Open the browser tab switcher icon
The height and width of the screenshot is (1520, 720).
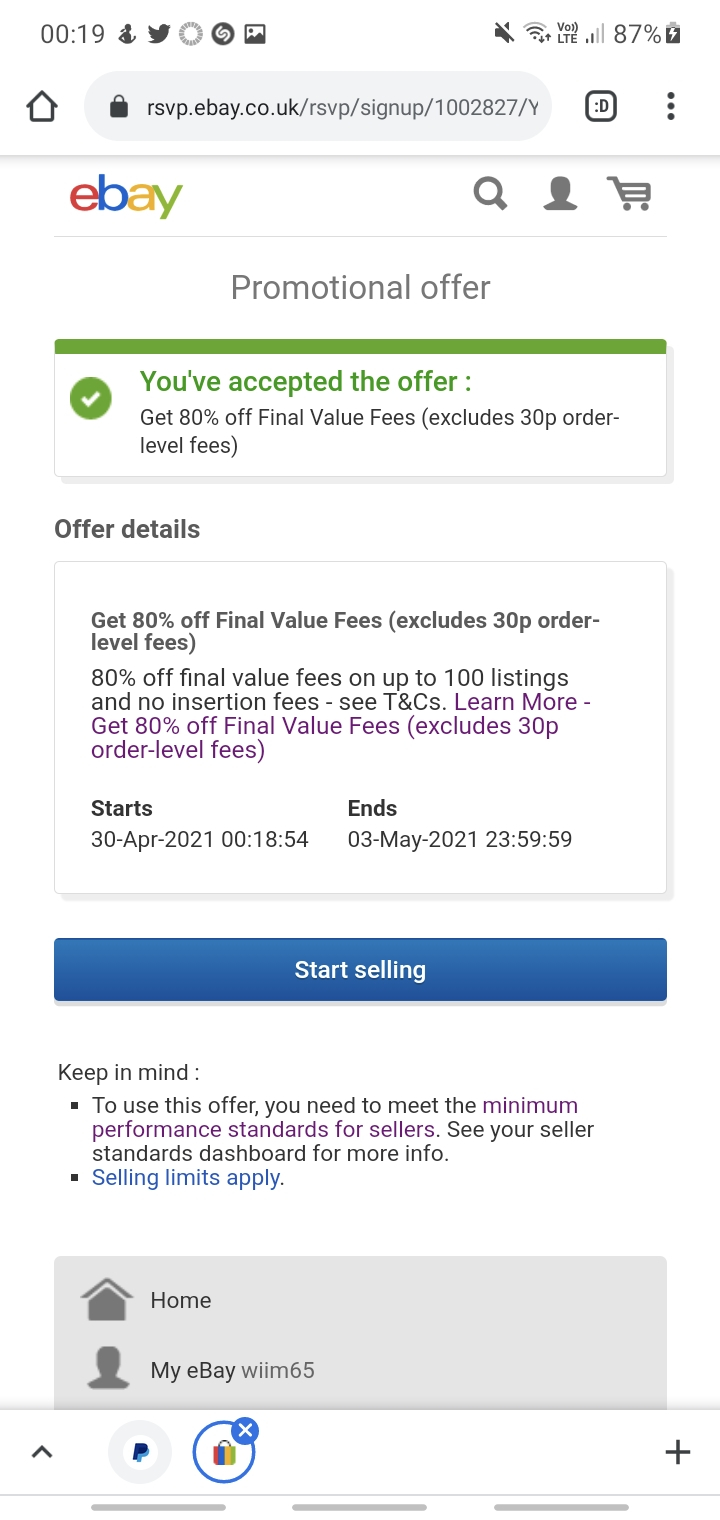tap(601, 106)
